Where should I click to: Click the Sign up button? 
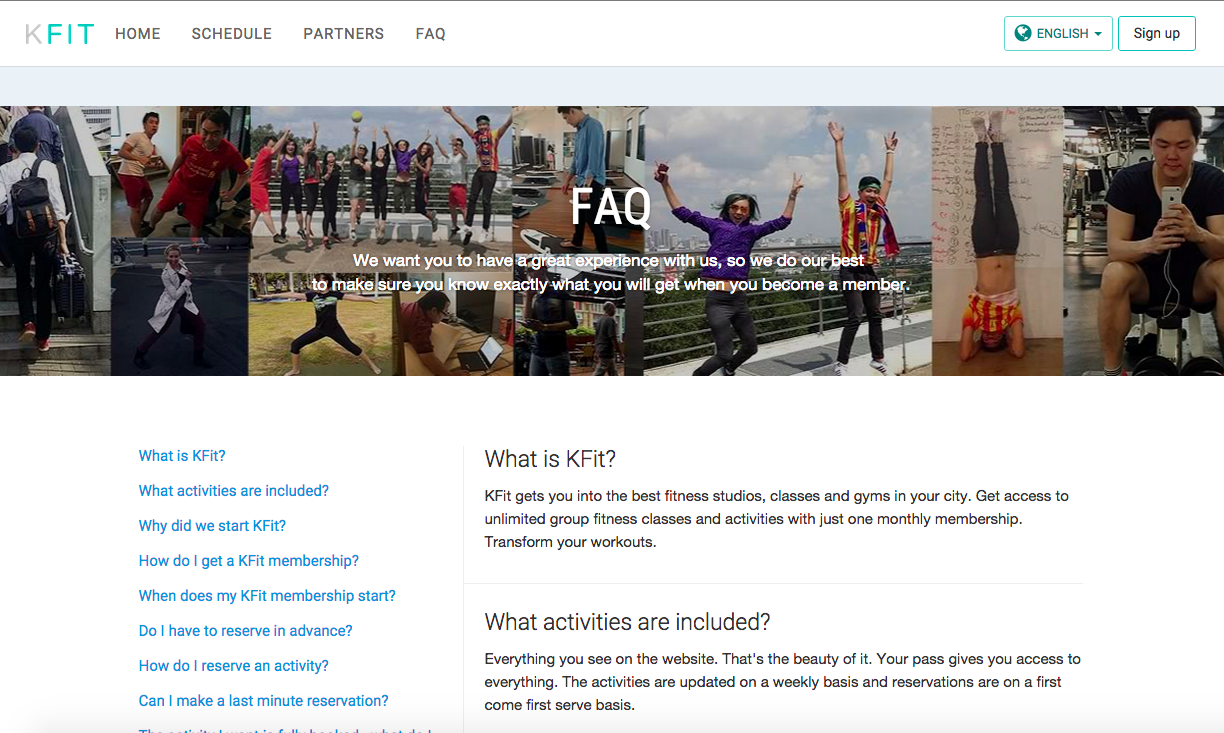coord(1157,33)
